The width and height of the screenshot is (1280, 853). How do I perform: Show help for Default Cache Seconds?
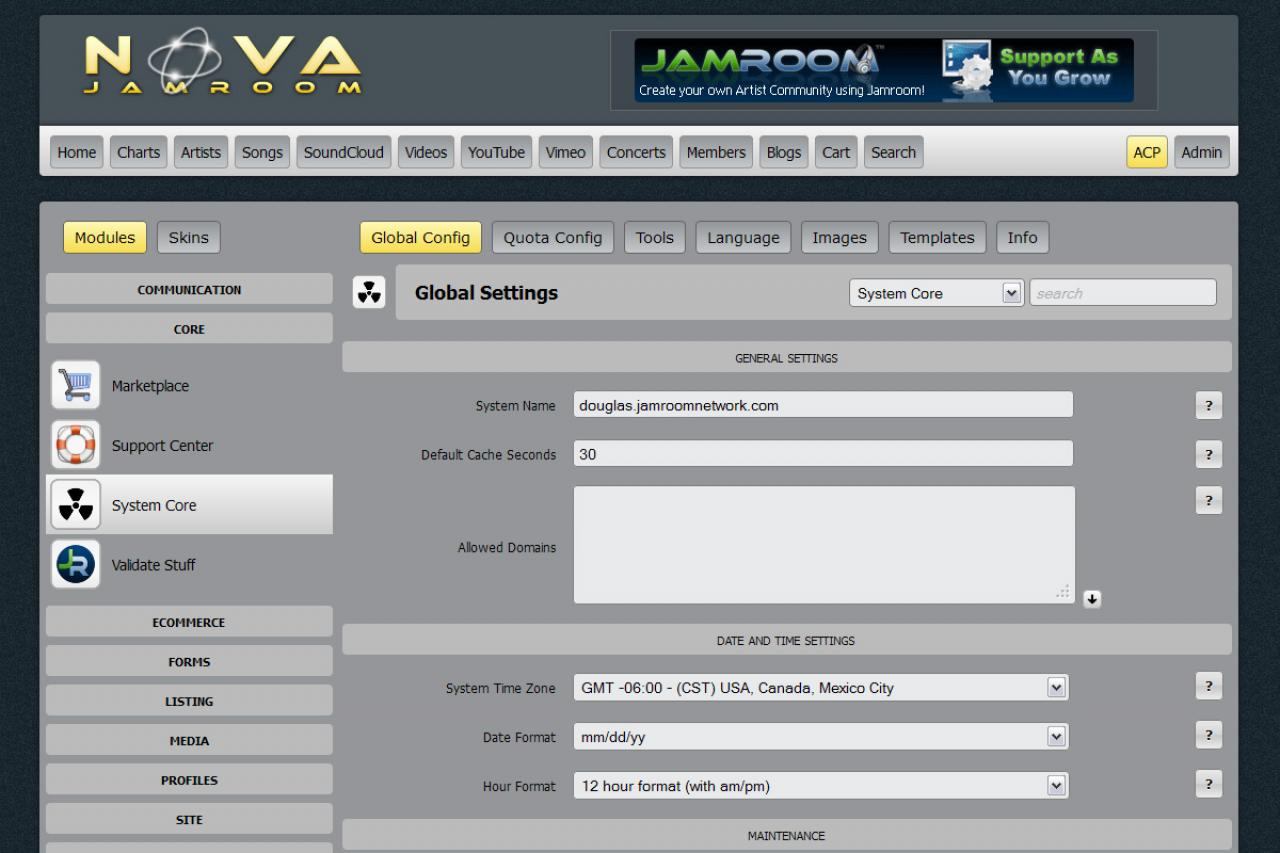click(x=1208, y=454)
